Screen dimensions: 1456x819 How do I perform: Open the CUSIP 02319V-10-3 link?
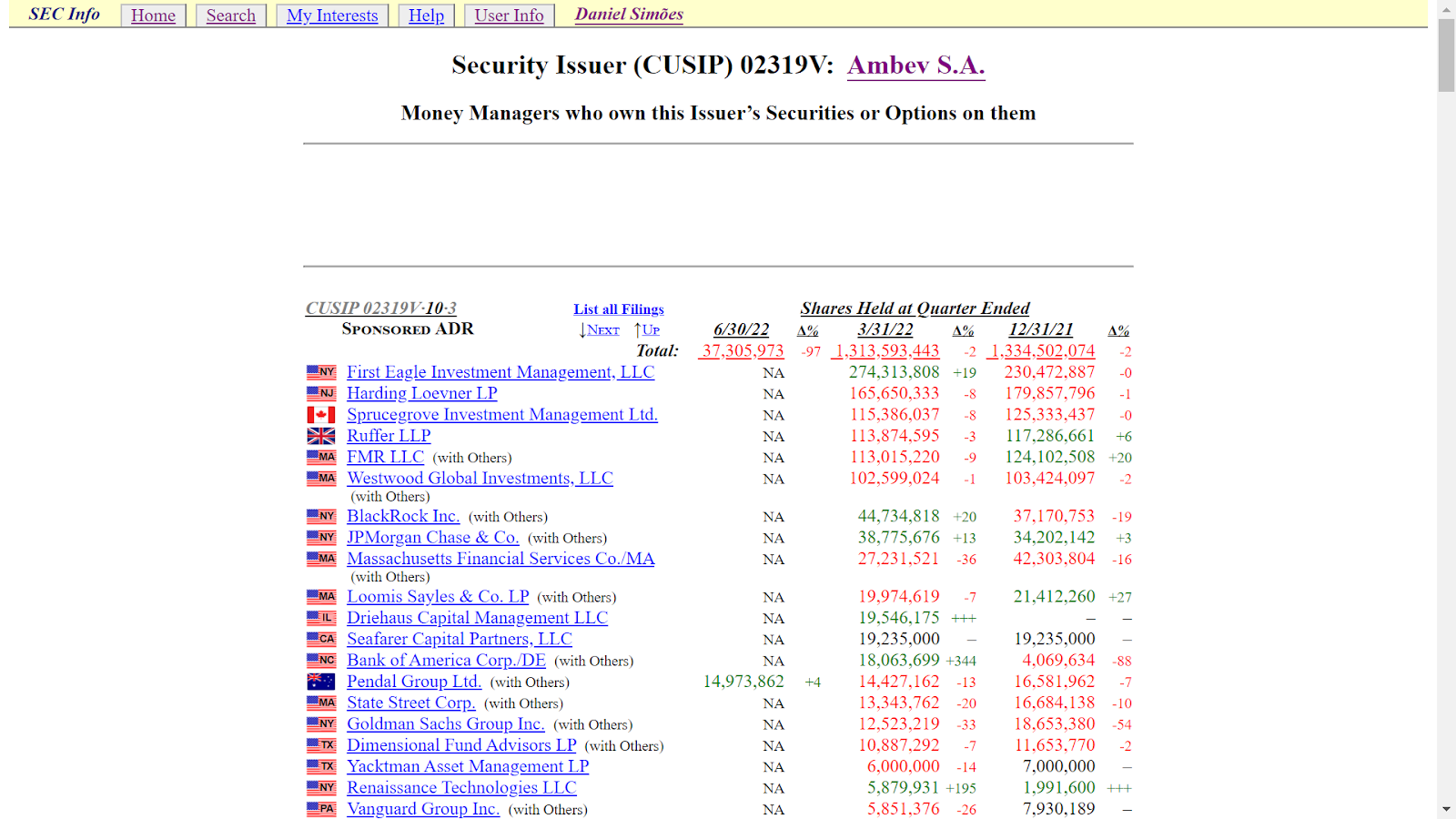(380, 308)
